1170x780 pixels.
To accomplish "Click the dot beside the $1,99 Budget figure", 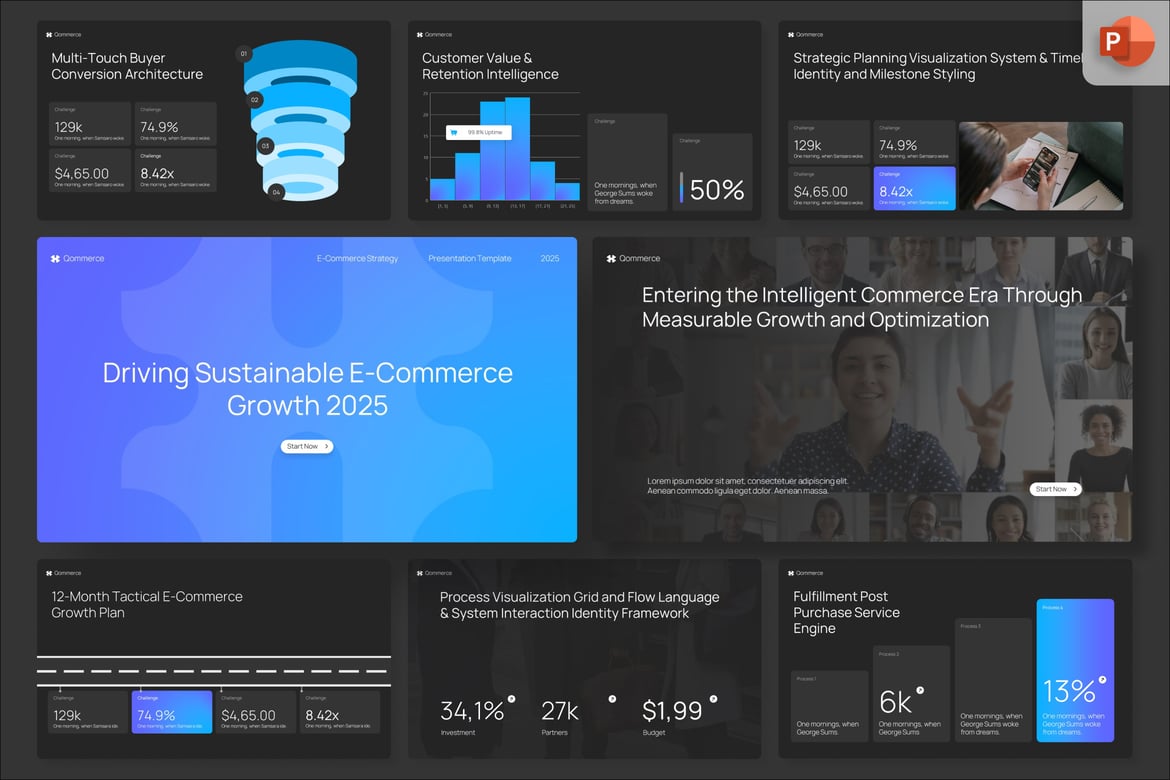I will (713, 699).
